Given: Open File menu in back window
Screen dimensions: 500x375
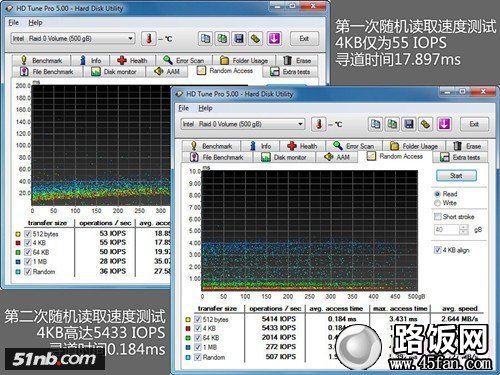Looking at the screenshot, I should pyautogui.click(x=14, y=22).
